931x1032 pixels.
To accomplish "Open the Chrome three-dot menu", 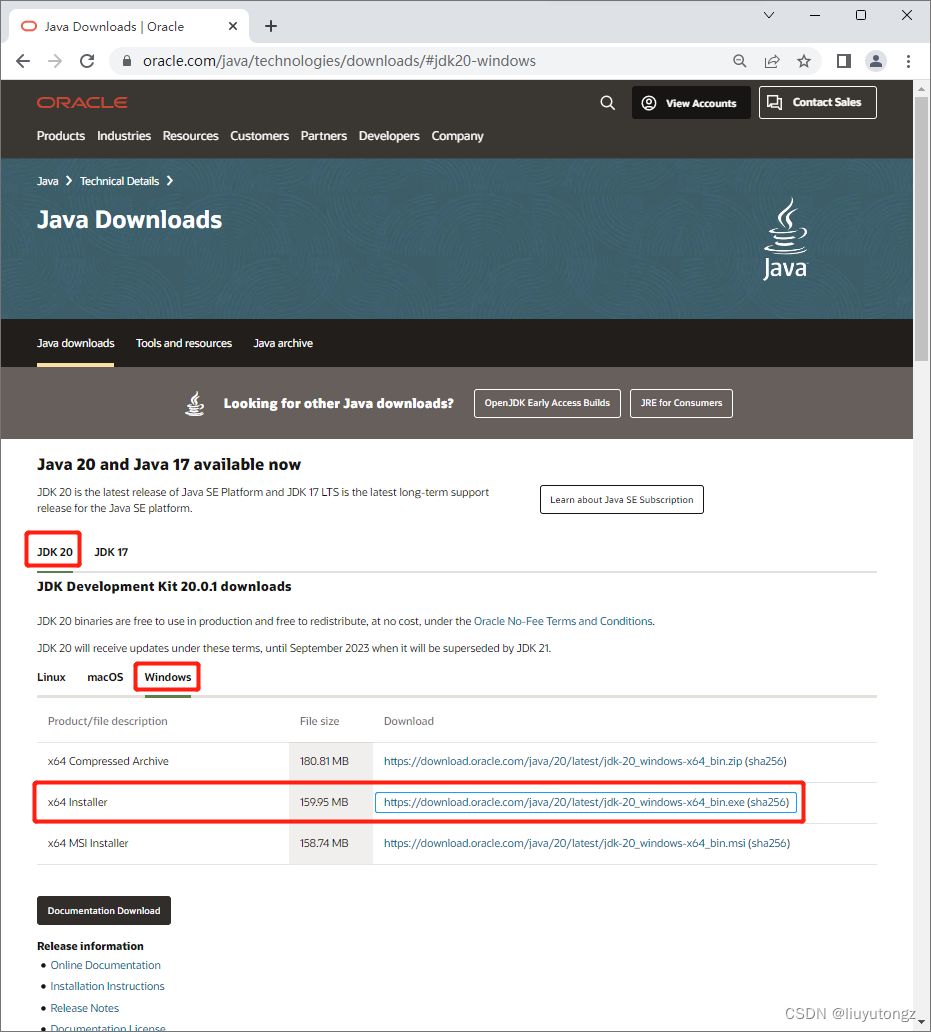I will [x=908, y=61].
